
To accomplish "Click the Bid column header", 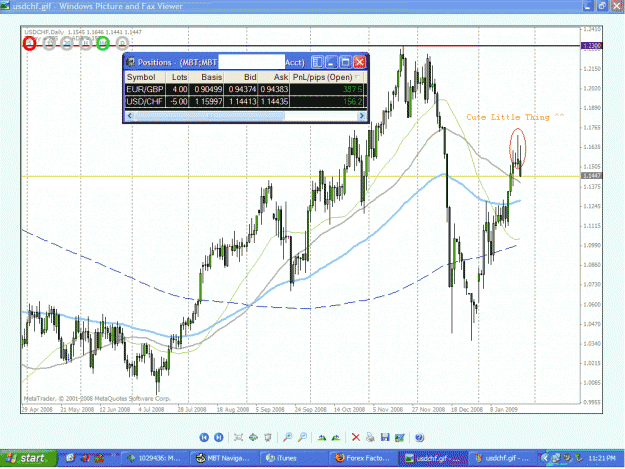I will click(241, 77).
